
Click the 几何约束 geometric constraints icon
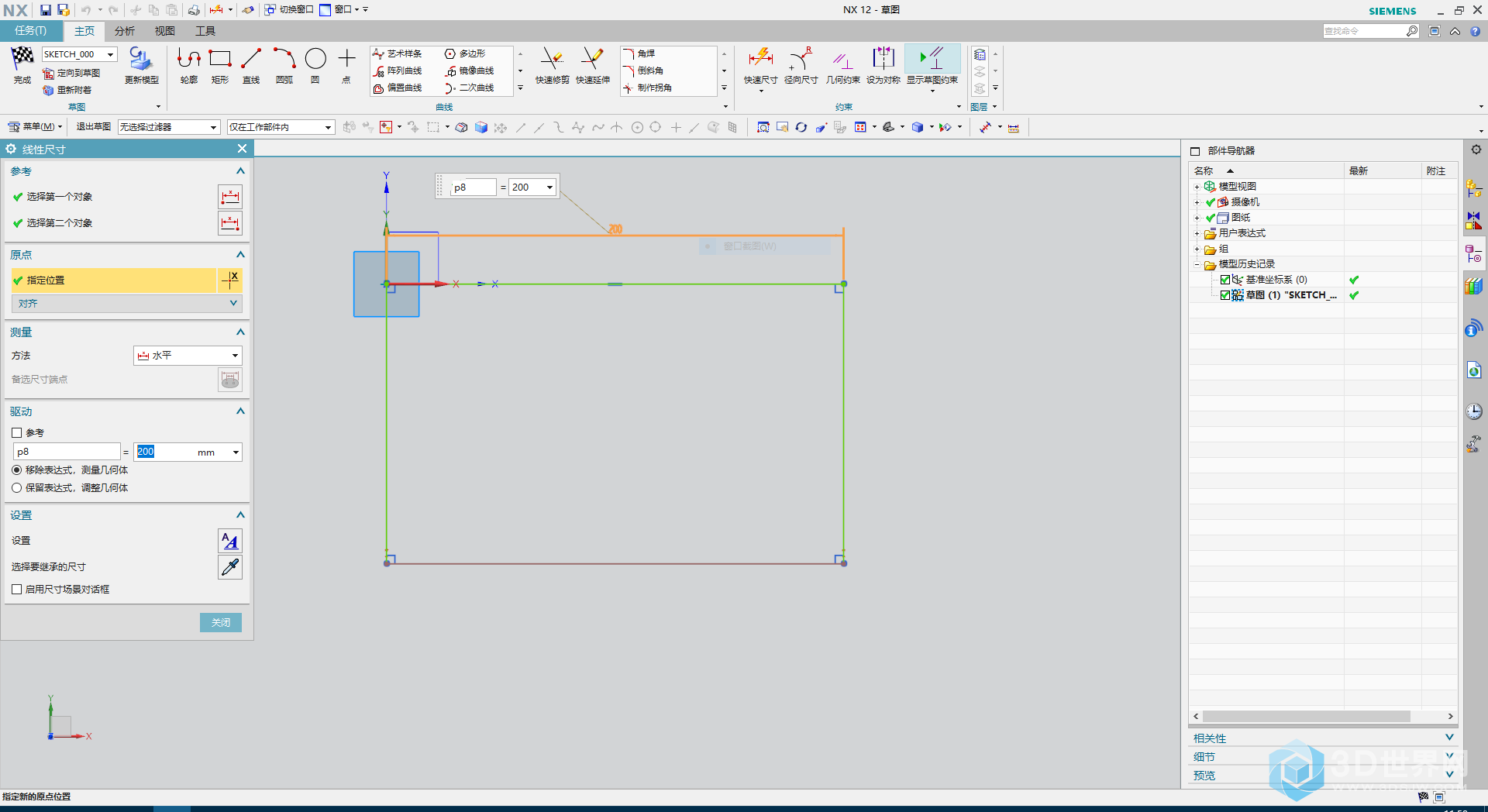pyautogui.click(x=842, y=60)
